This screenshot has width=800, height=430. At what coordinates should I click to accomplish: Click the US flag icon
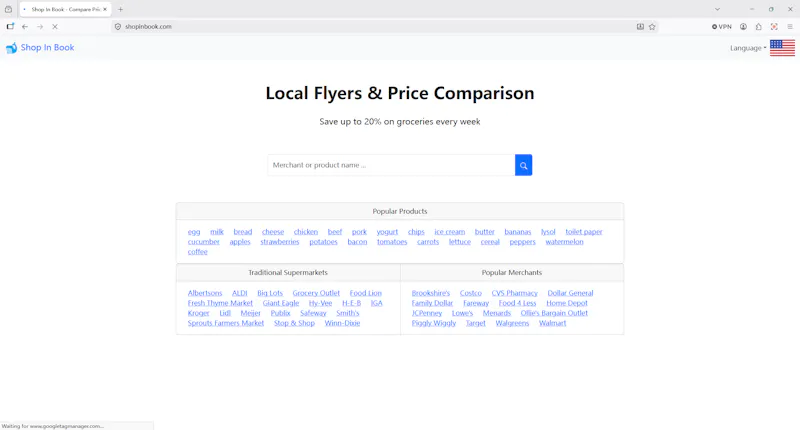(782, 48)
